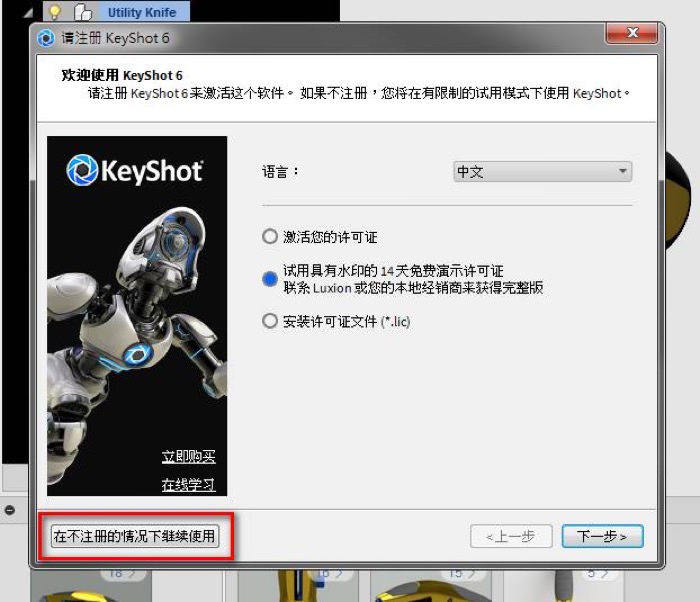Close the KeyShot 6 registration dialog
Screen dimensions: 700x602
632,33
